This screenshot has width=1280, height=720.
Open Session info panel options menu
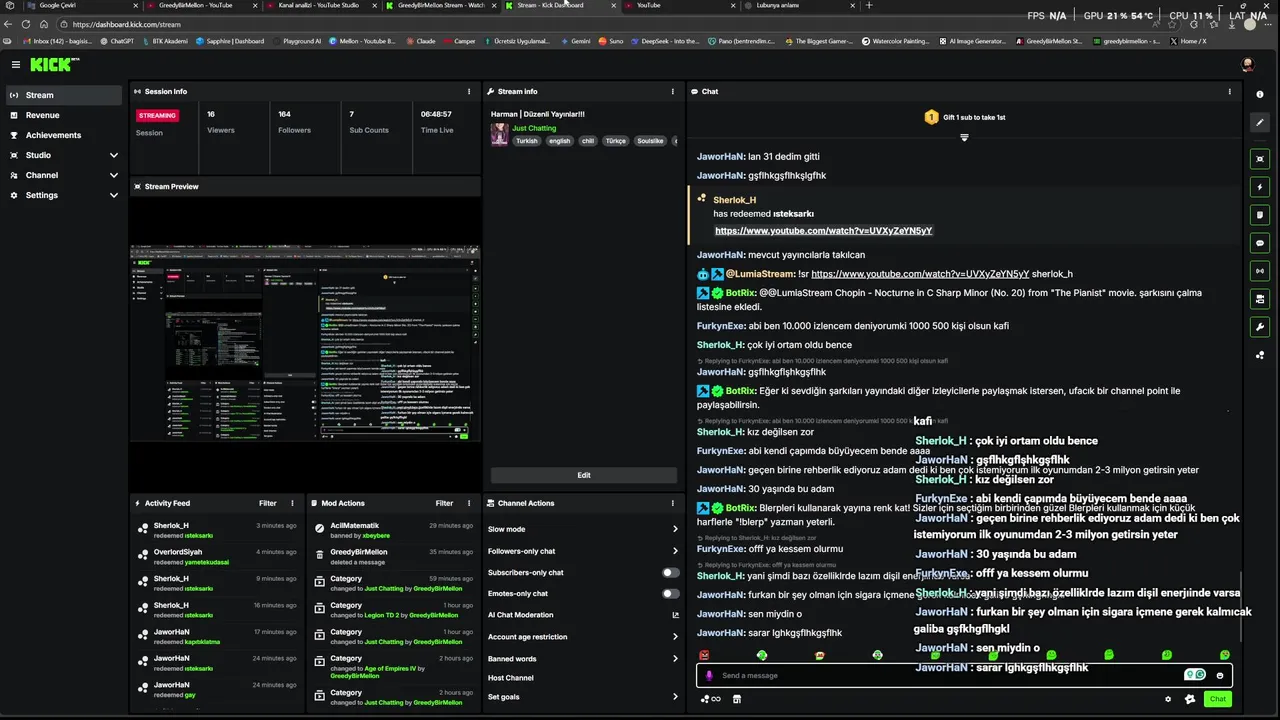click(469, 91)
